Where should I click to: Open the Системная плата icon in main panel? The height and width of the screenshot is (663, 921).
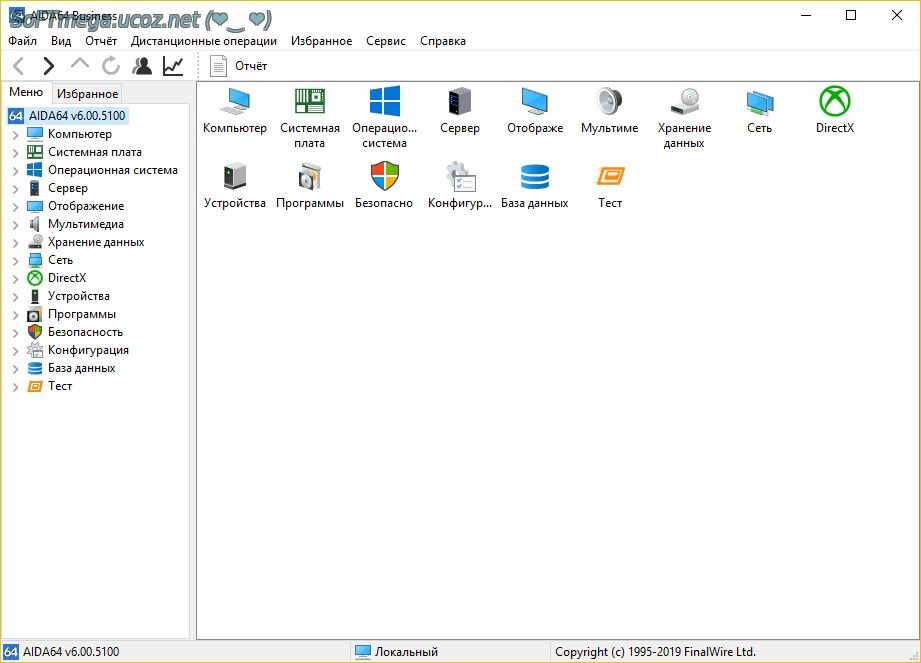(x=309, y=102)
